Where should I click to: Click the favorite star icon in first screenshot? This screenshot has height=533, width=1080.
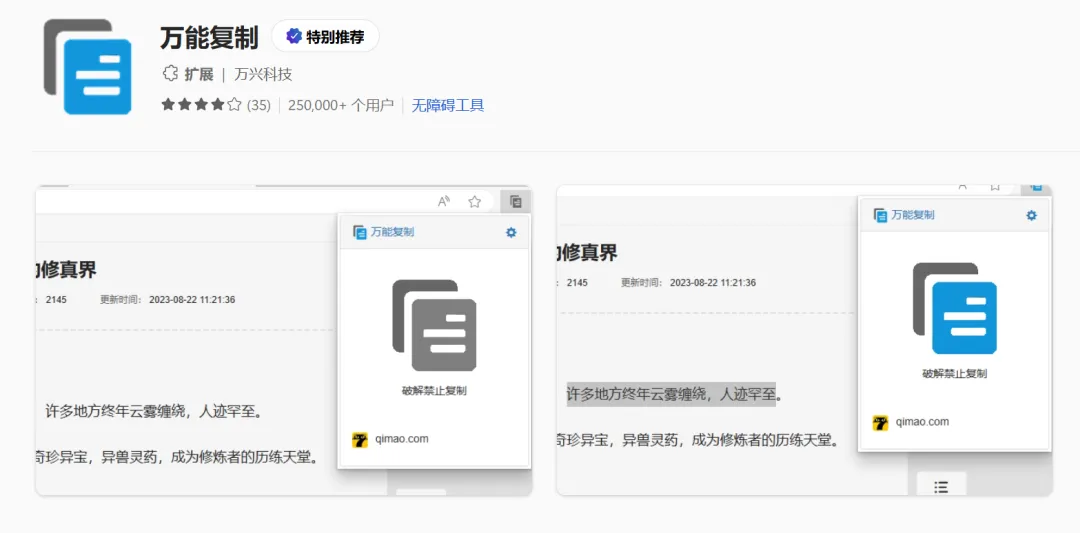click(x=475, y=202)
